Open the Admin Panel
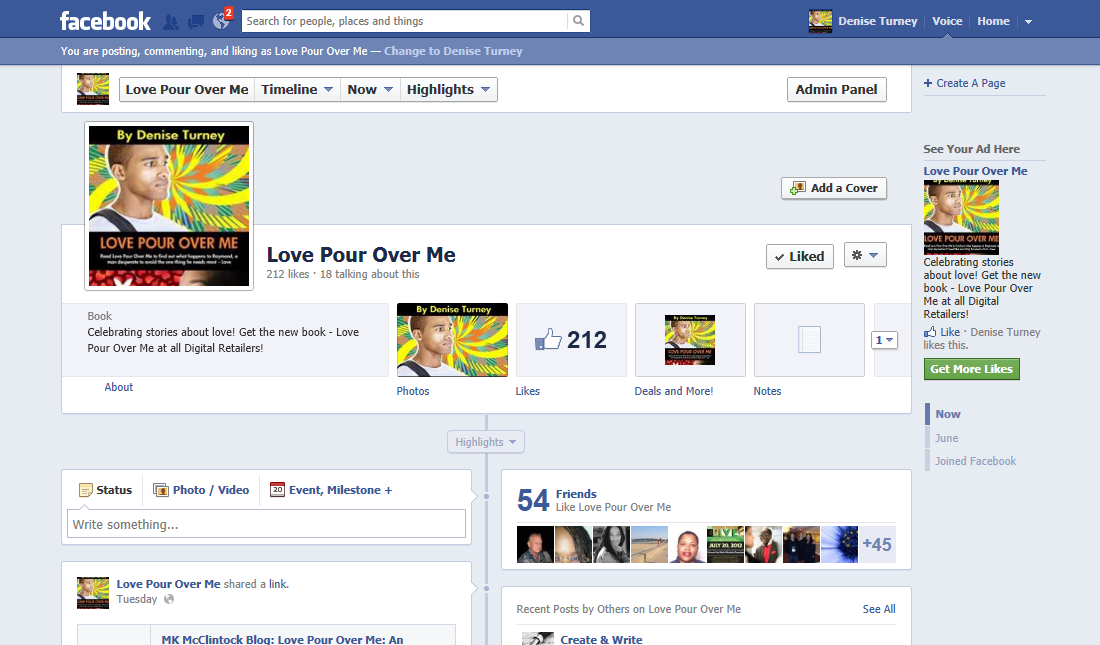 [836, 89]
